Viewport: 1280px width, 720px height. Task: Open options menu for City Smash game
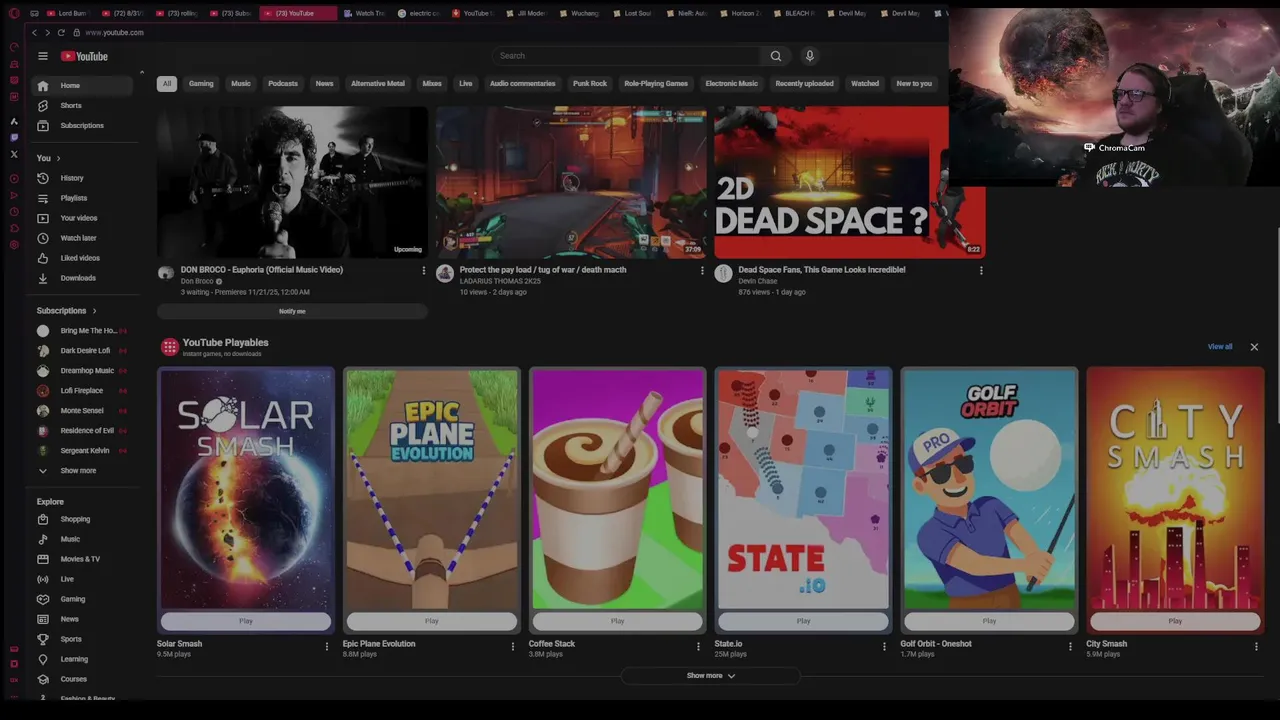click(1256, 646)
